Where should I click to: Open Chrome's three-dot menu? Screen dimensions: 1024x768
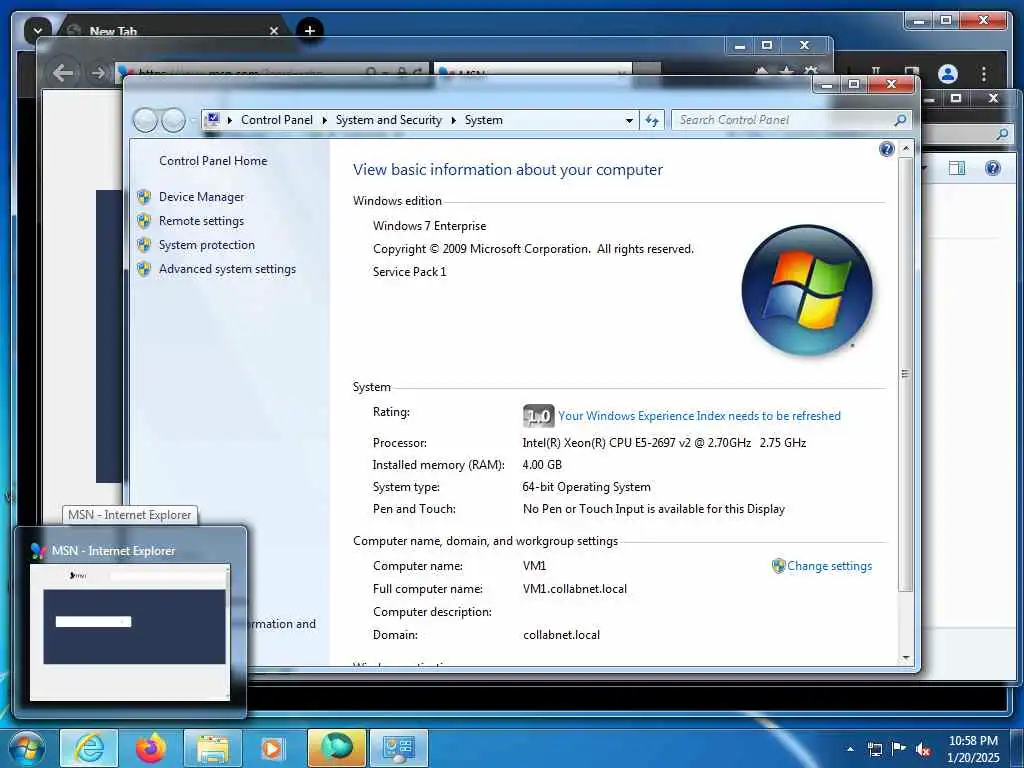point(984,74)
